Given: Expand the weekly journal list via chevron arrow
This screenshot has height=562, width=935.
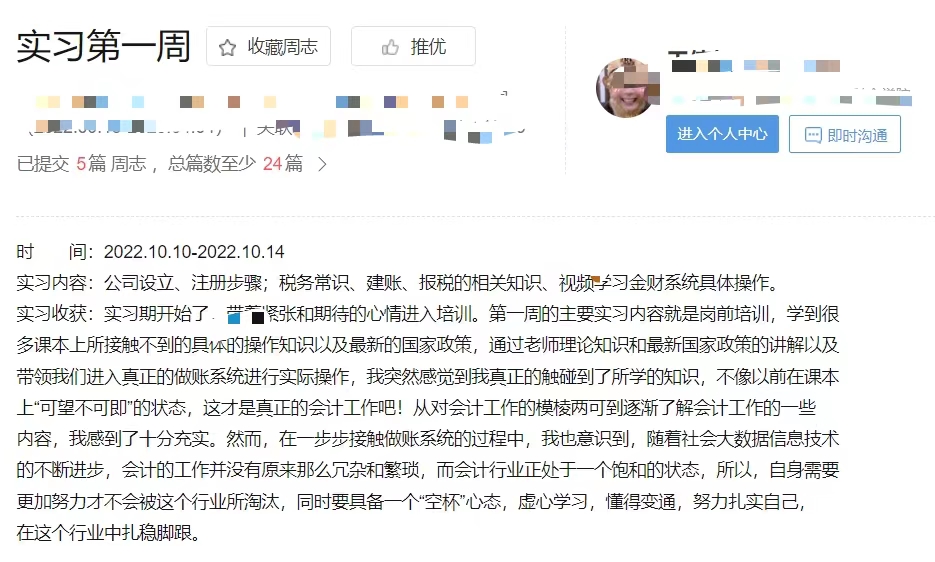Looking at the screenshot, I should pos(323,164).
